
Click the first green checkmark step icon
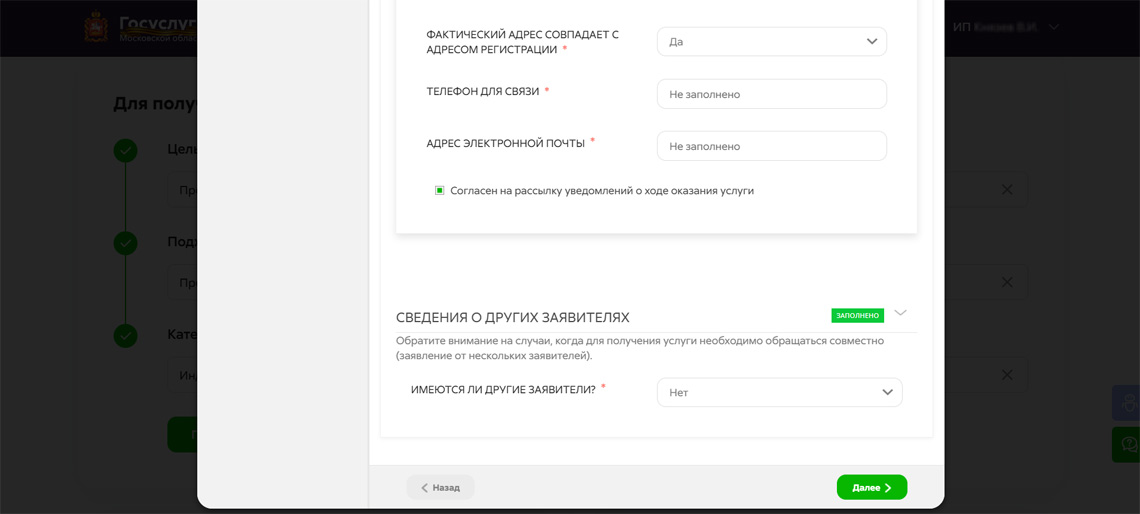(126, 150)
